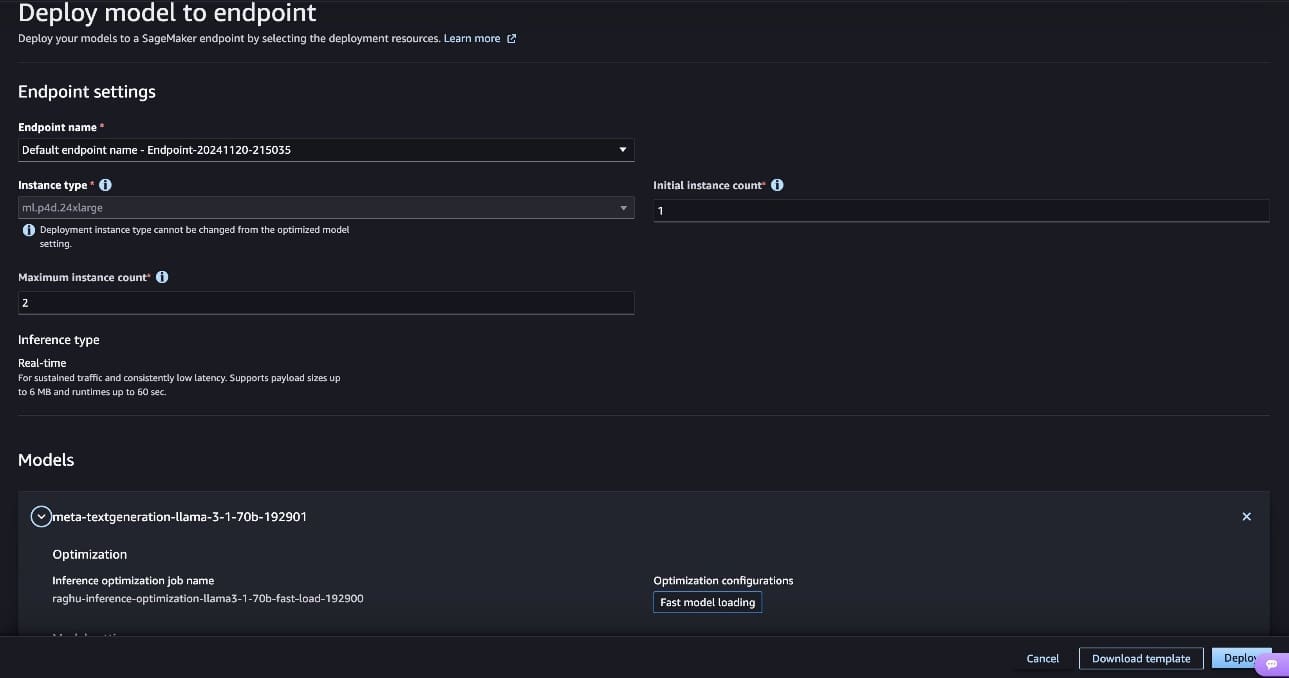1289x678 pixels.
Task: Open the purple chat feedback icon
Action: pyautogui.click(x=1270, y=664)
